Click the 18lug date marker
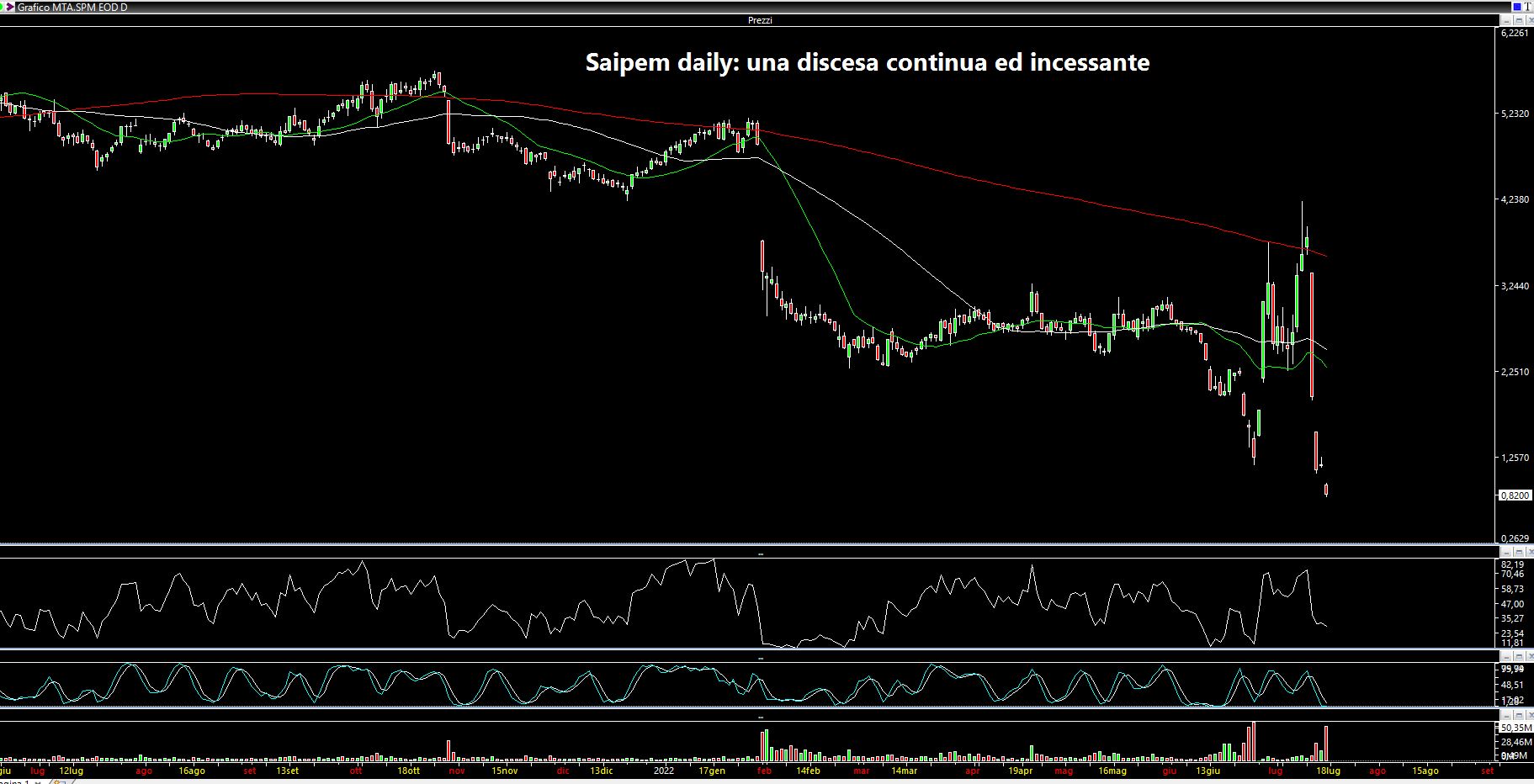Screen dimensions: 1534x784 [1328, 771]
